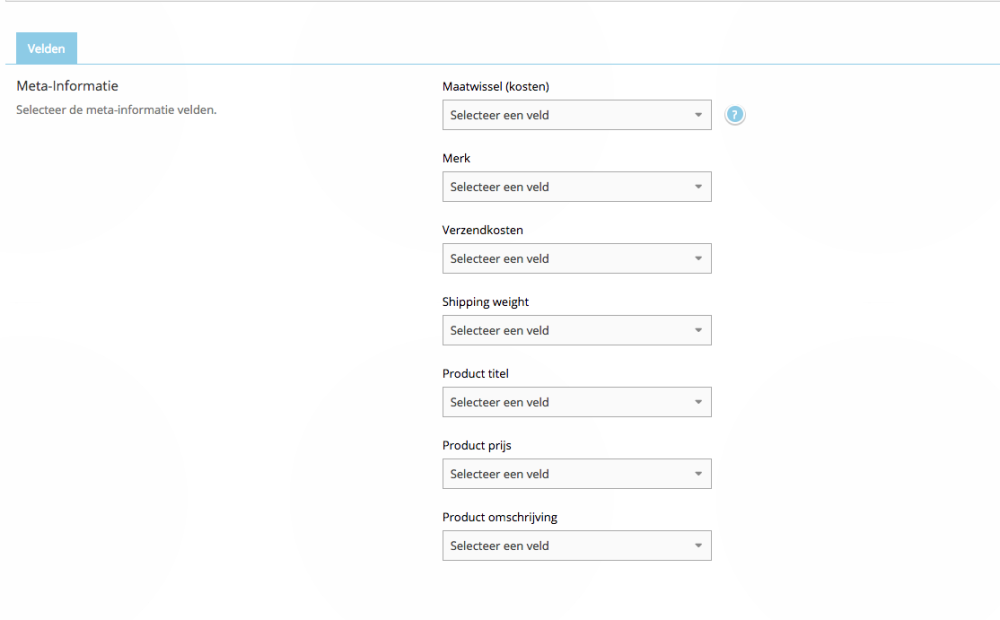
Task: Open the Product titel dropdown
Action: click(576, 403)
